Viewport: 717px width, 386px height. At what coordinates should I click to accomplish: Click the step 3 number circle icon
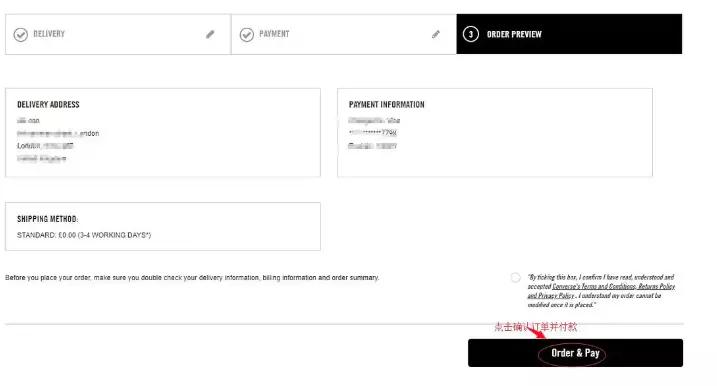pos(471,34)
